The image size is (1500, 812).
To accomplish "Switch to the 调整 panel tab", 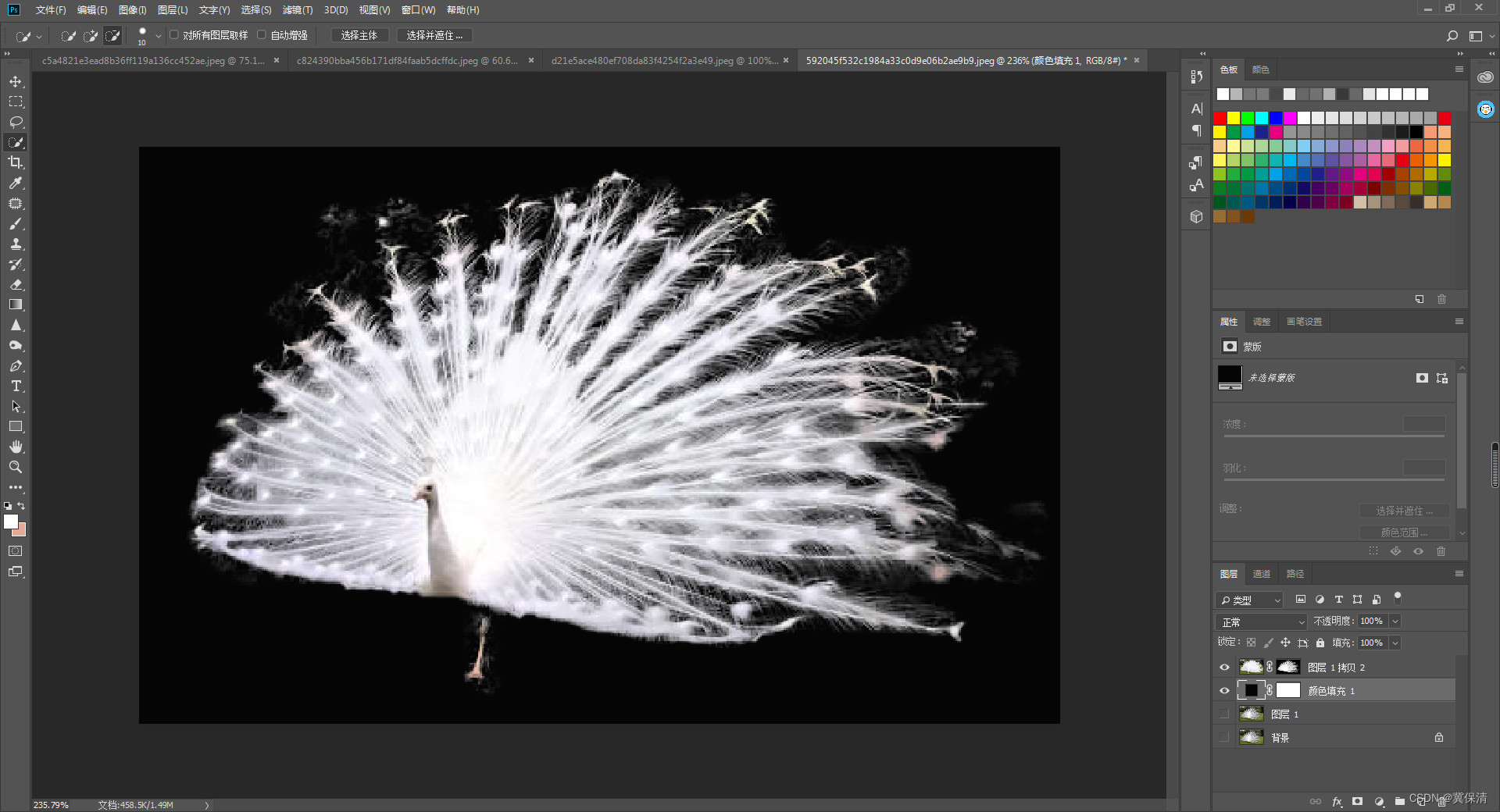I will tap(1262, 322).
